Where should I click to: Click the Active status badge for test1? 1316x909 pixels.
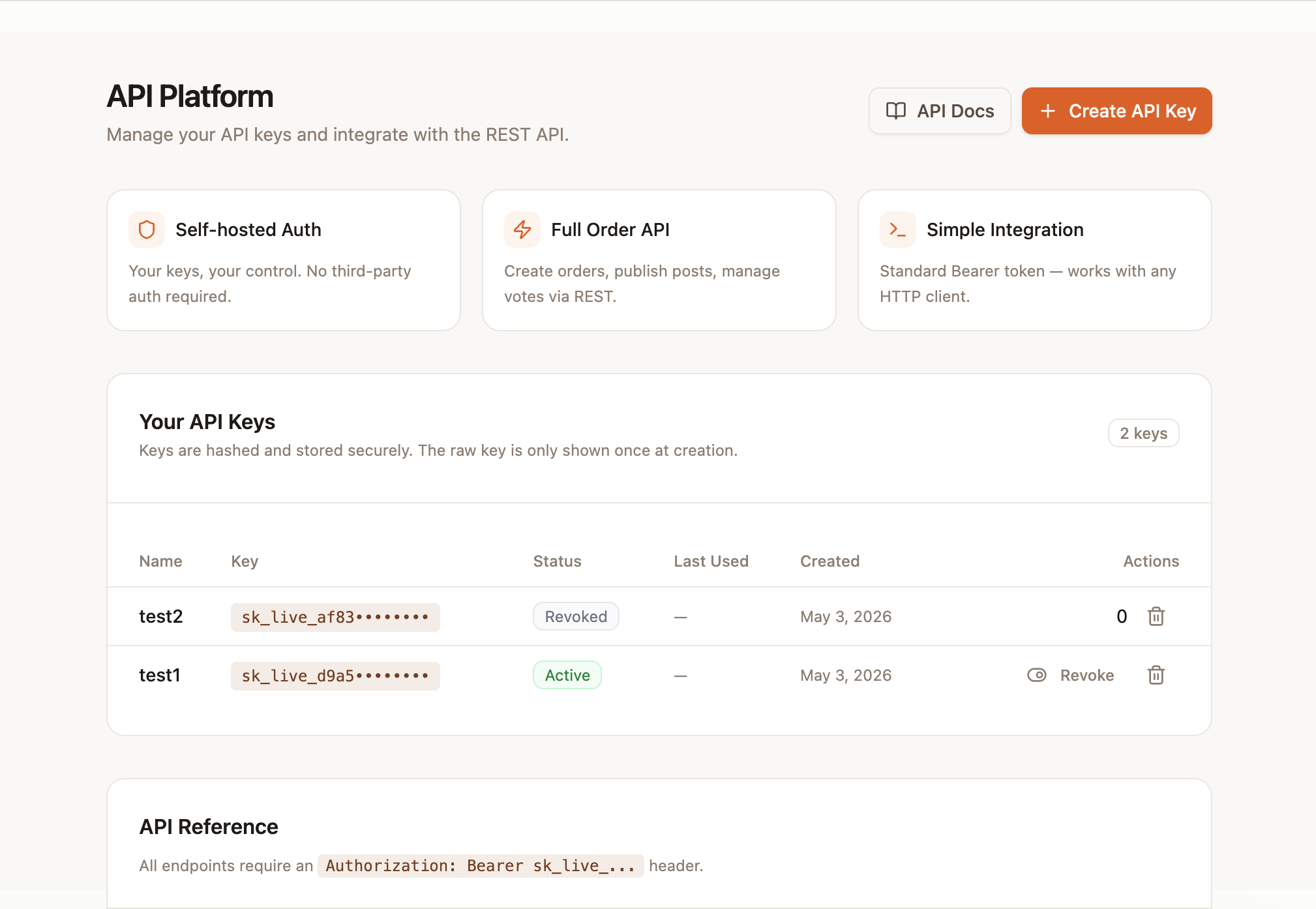click(x=567, y=675)
